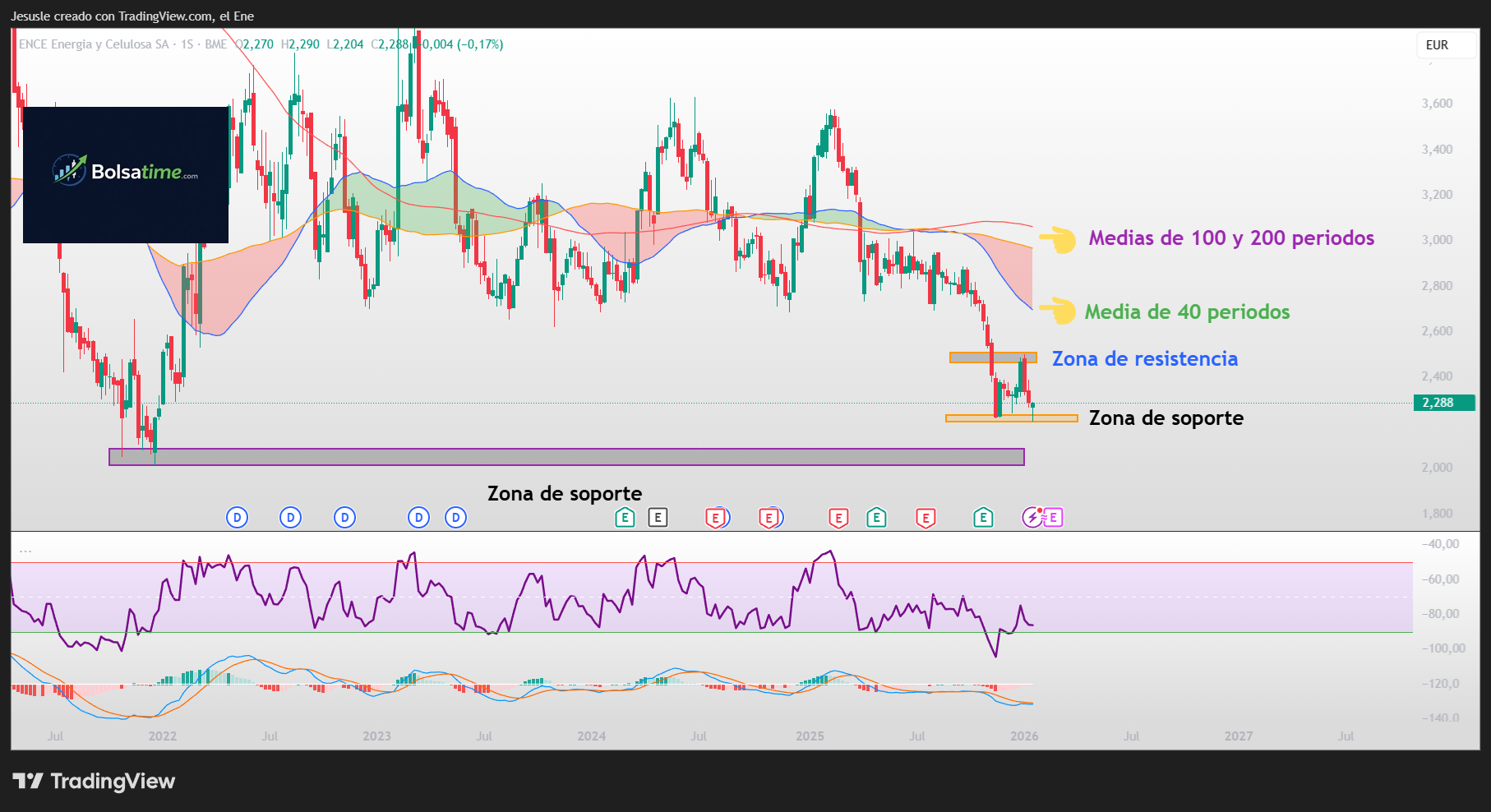
Task: Click the blue dividend marker under 2022
Action: pyautogui.click(x=238, y=518)
